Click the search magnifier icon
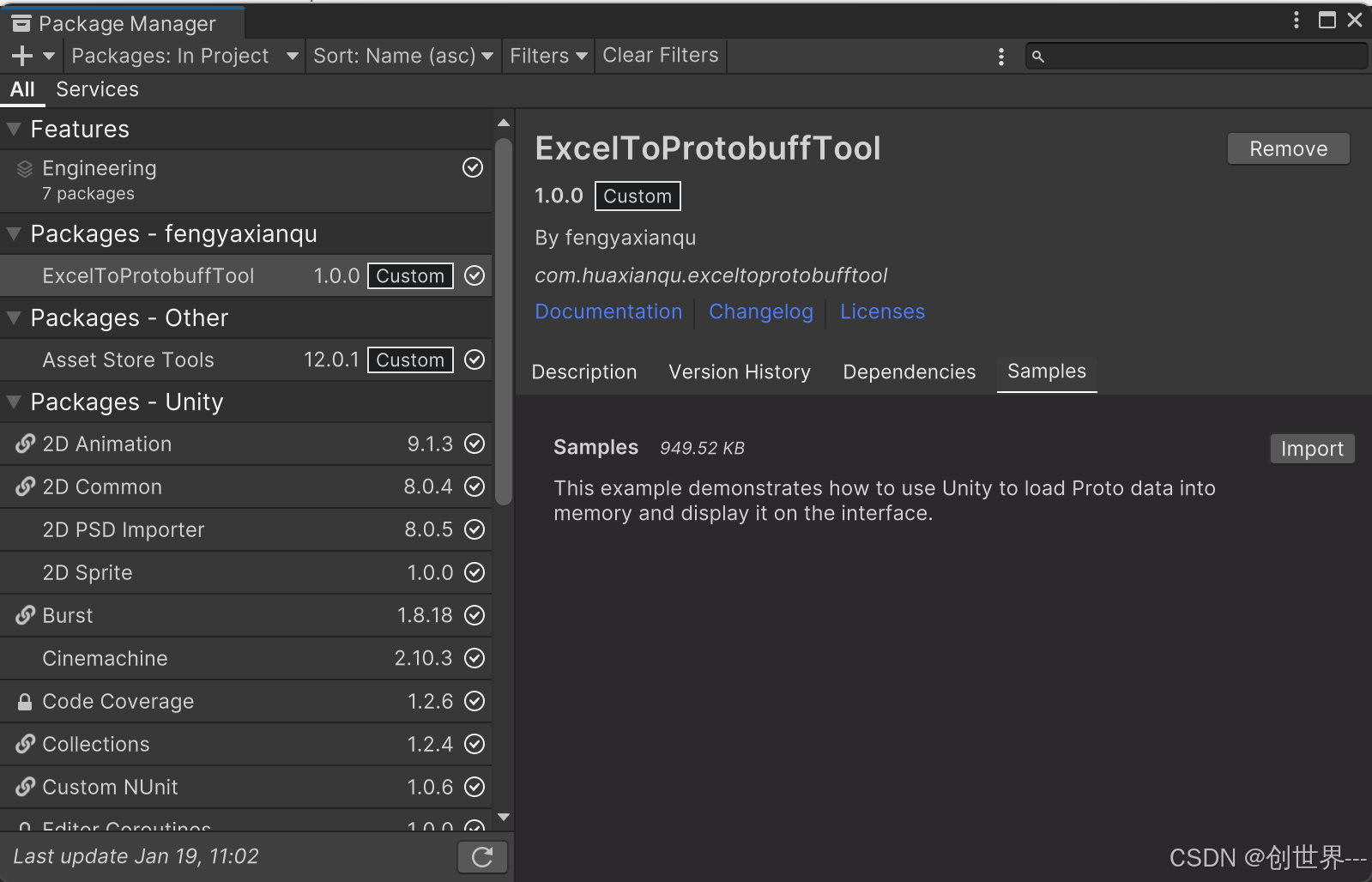Image resolution: width=1372 pixels, height=882 pixels. [1037, 57]
